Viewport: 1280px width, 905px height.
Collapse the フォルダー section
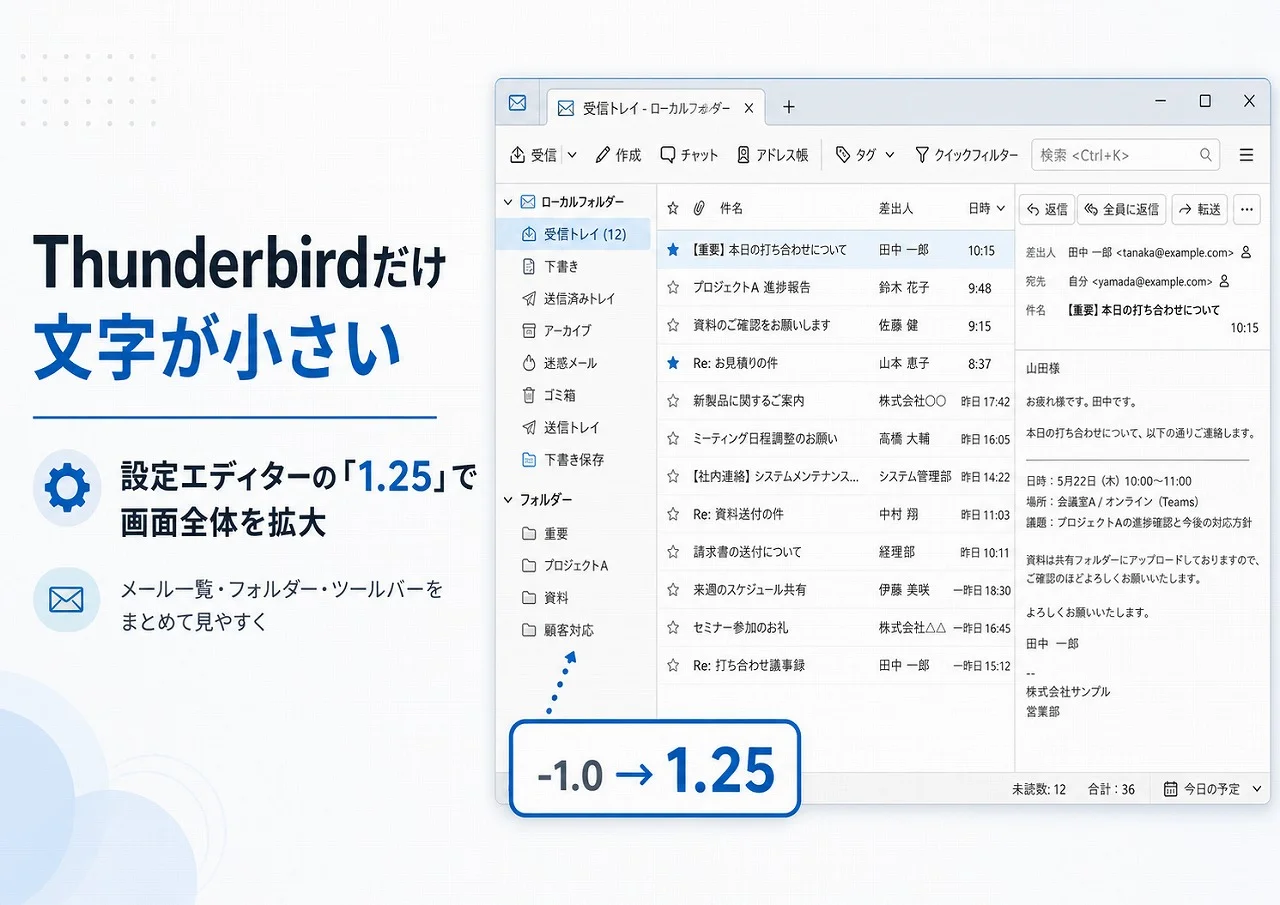pyautogui.click(x=508, y=499)
